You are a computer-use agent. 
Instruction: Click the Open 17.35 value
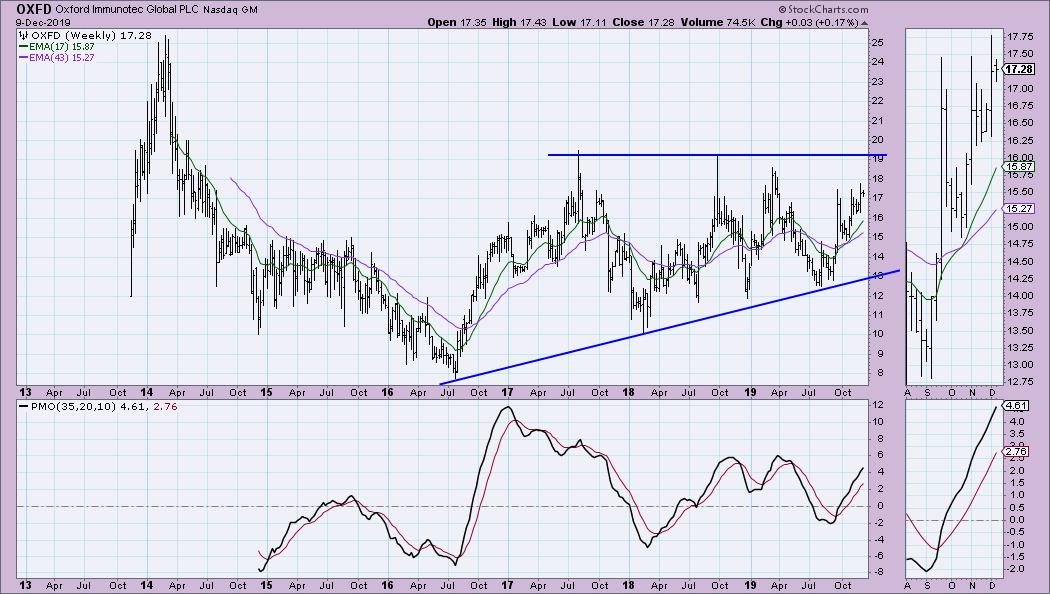coord(456,22)
